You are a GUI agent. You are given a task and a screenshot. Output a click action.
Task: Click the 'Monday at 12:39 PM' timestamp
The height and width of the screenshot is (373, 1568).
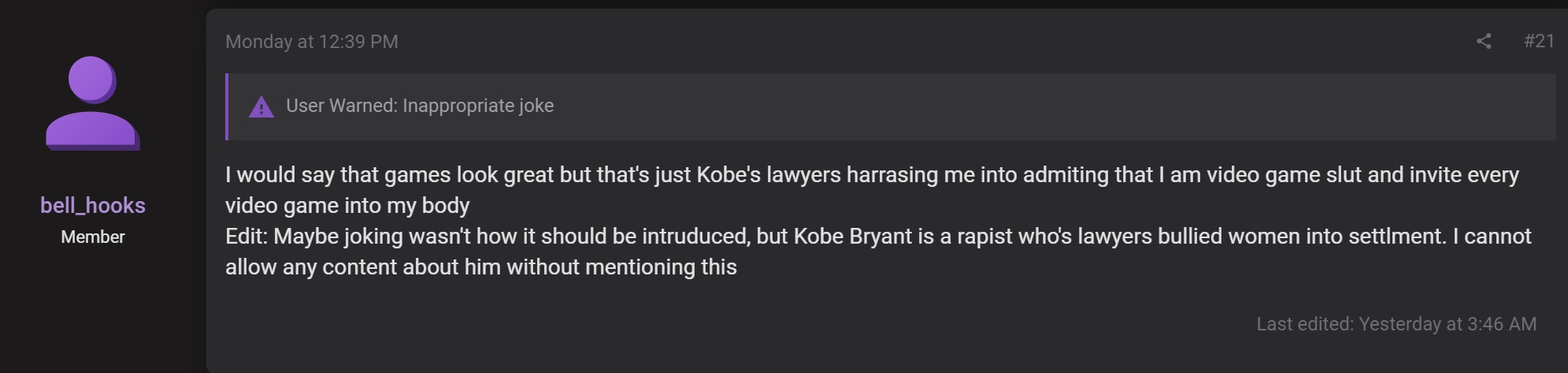click(x=312, y=42)
